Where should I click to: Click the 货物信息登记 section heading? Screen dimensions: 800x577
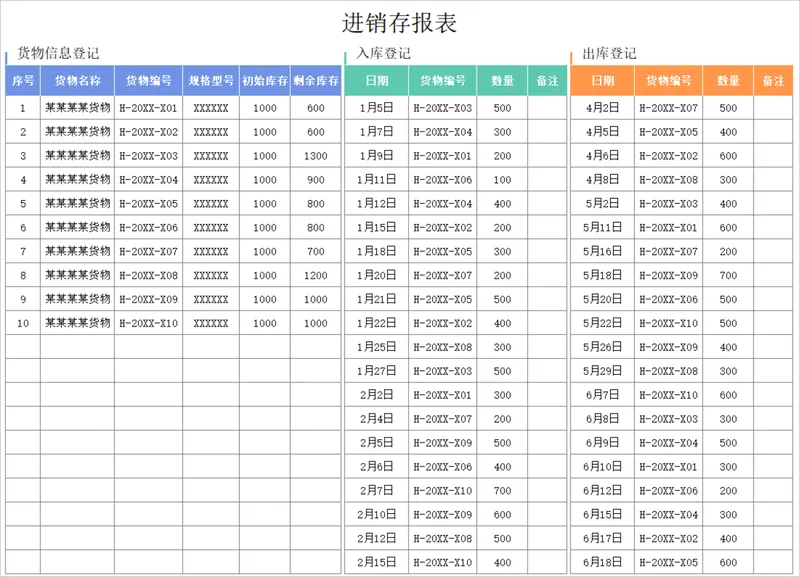coord(58,53)
